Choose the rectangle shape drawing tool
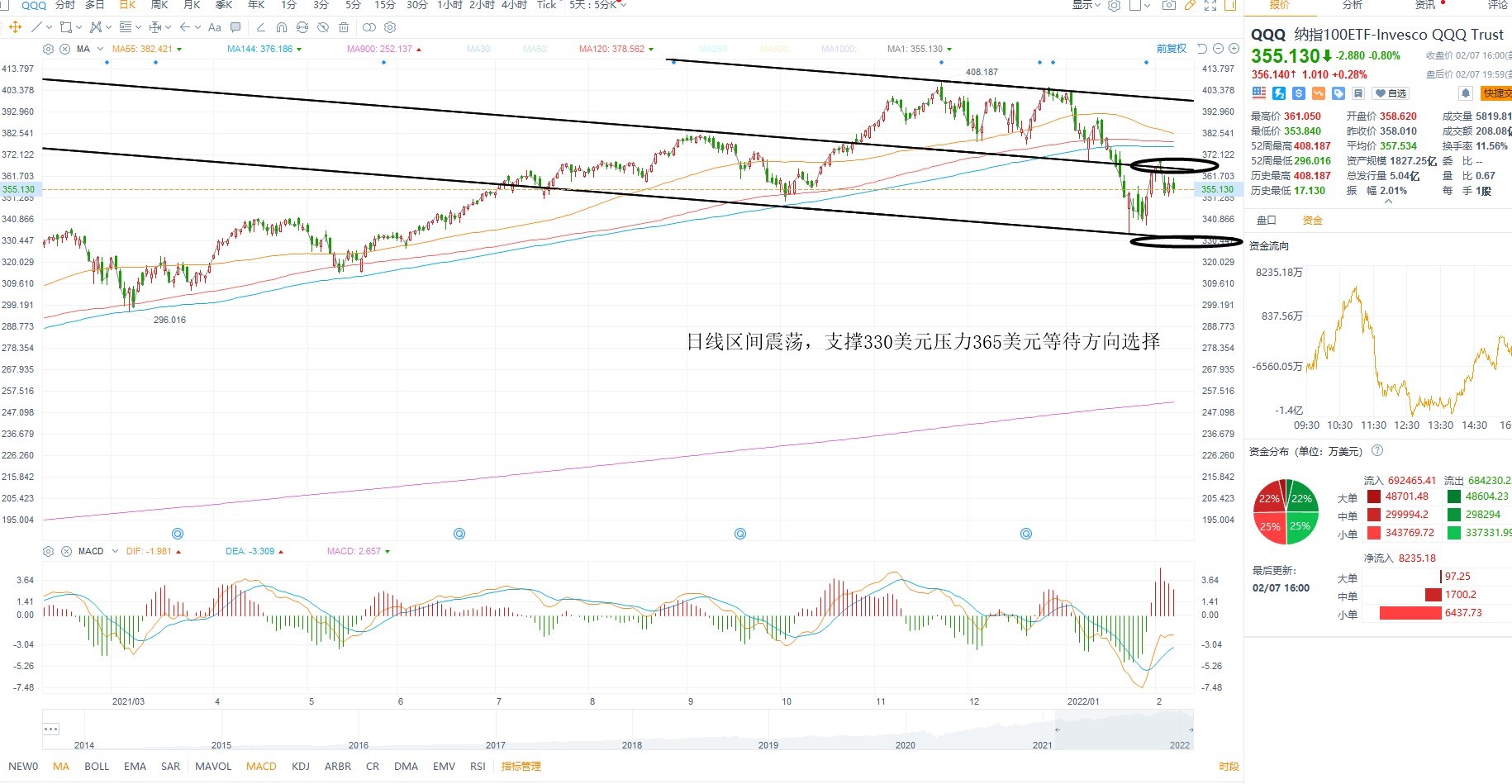 66,27
